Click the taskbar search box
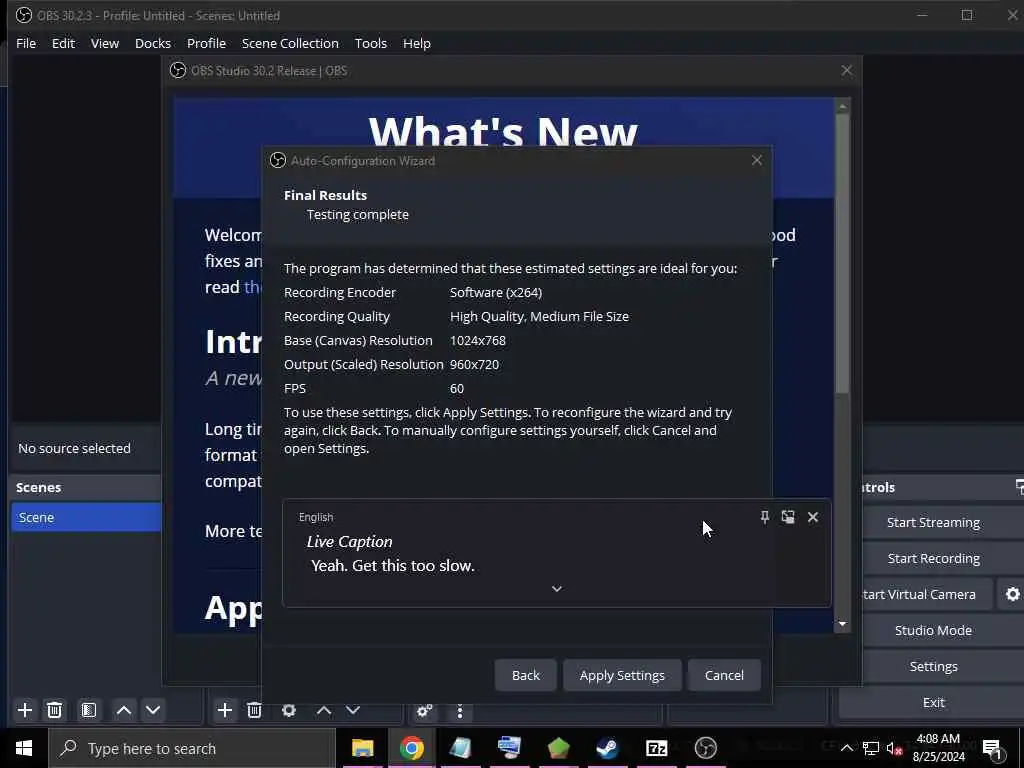The width and height of the screenshot is (1024, 768). coord(192,748)
